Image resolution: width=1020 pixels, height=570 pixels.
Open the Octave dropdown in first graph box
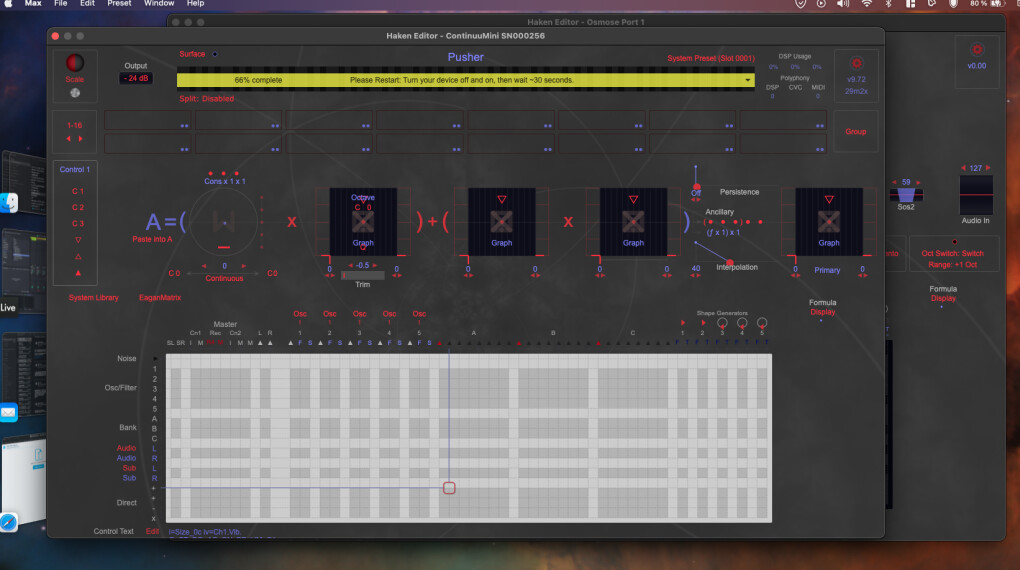pyautogui.click(x=363, y=197)
